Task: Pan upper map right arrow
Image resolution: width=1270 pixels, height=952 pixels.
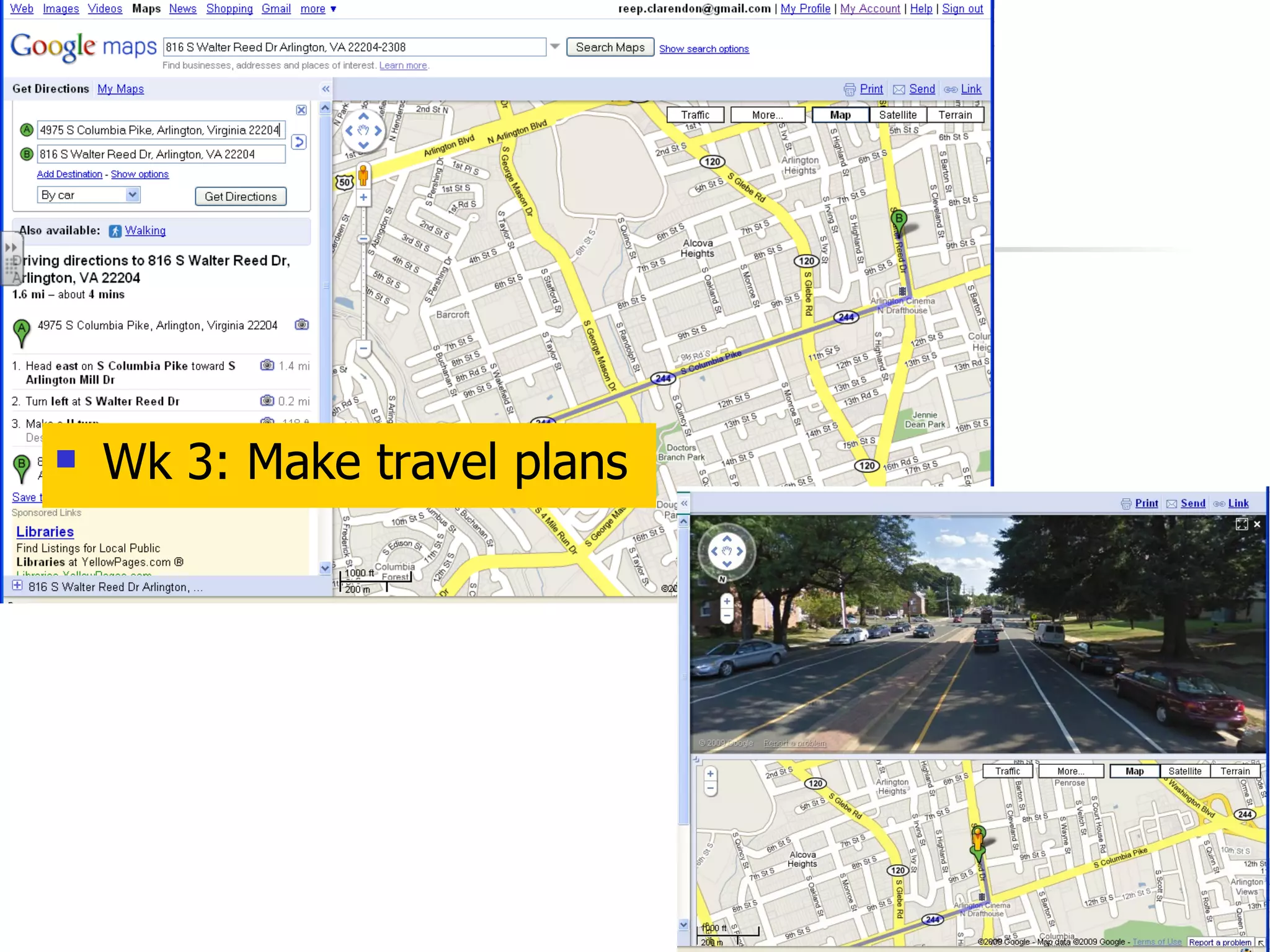Action: pyautogui.click(x=378, y=131)
